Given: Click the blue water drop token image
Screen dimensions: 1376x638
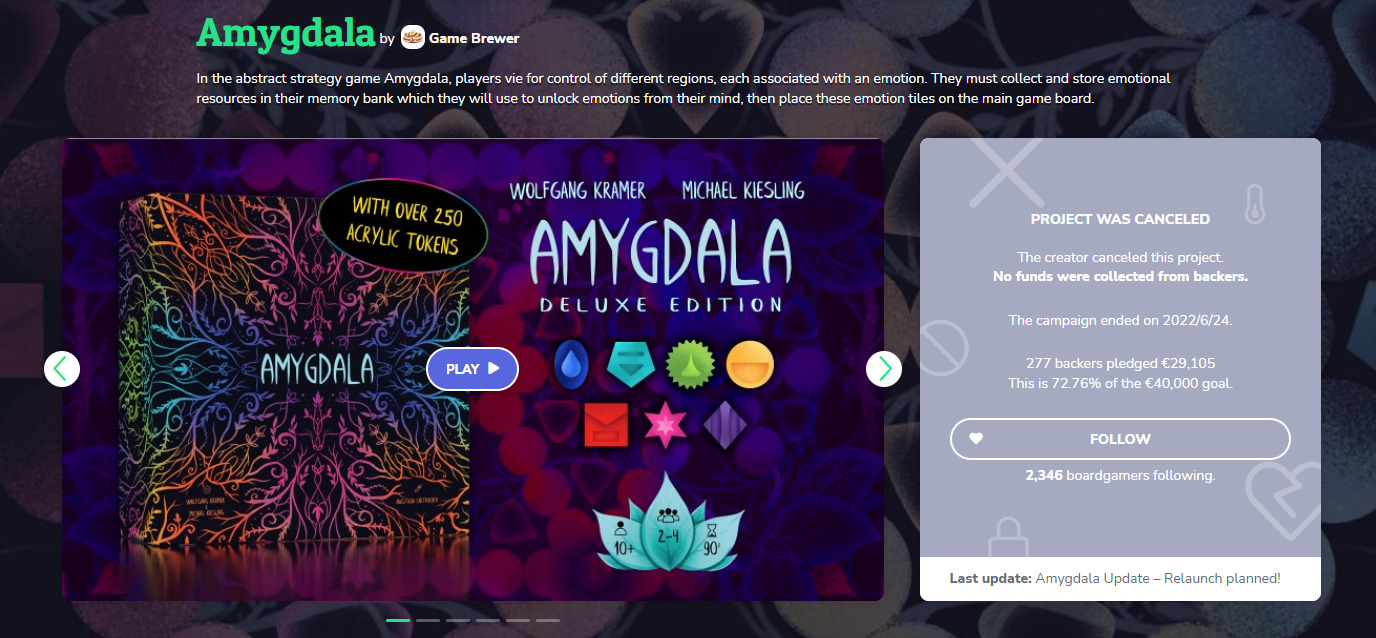Looking at the screenshot, I should (570, 365).
